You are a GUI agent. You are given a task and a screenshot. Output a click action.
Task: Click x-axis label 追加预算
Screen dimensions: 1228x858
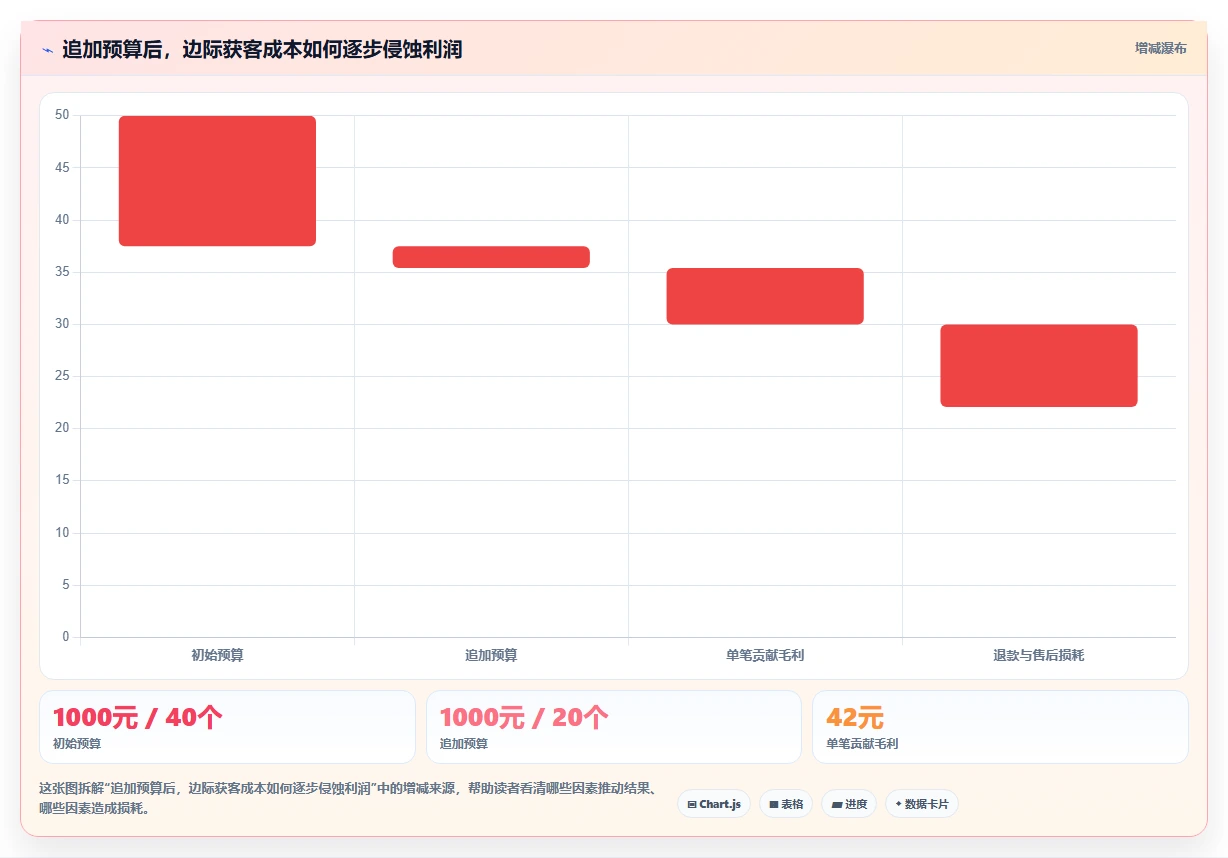tap(491, 656)
